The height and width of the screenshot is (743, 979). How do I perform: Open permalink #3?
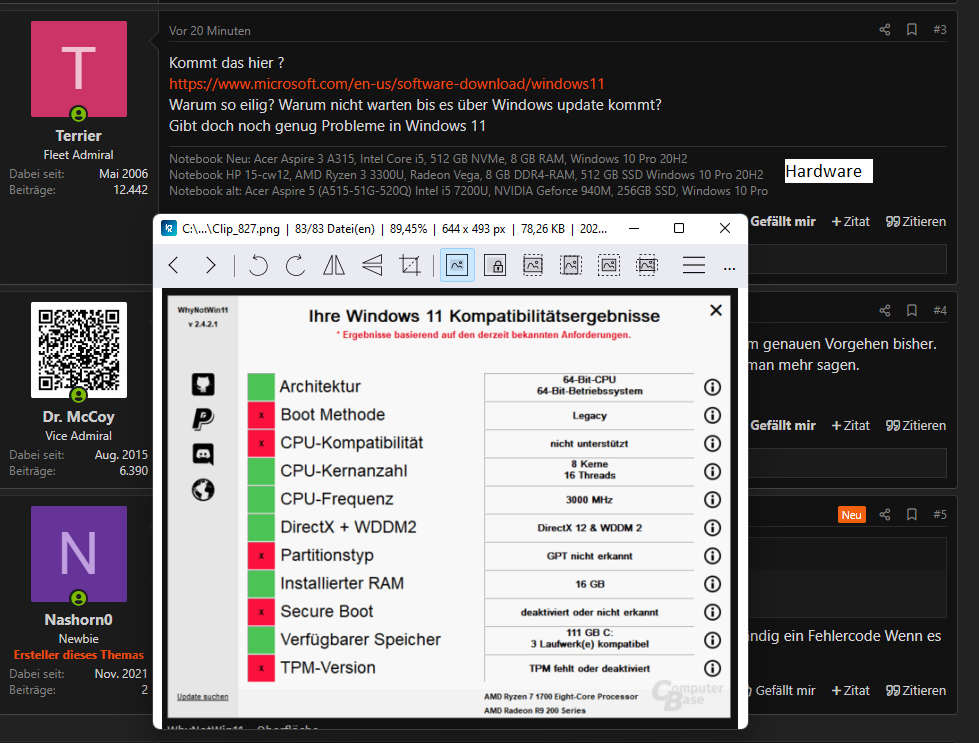coord(940,29)
